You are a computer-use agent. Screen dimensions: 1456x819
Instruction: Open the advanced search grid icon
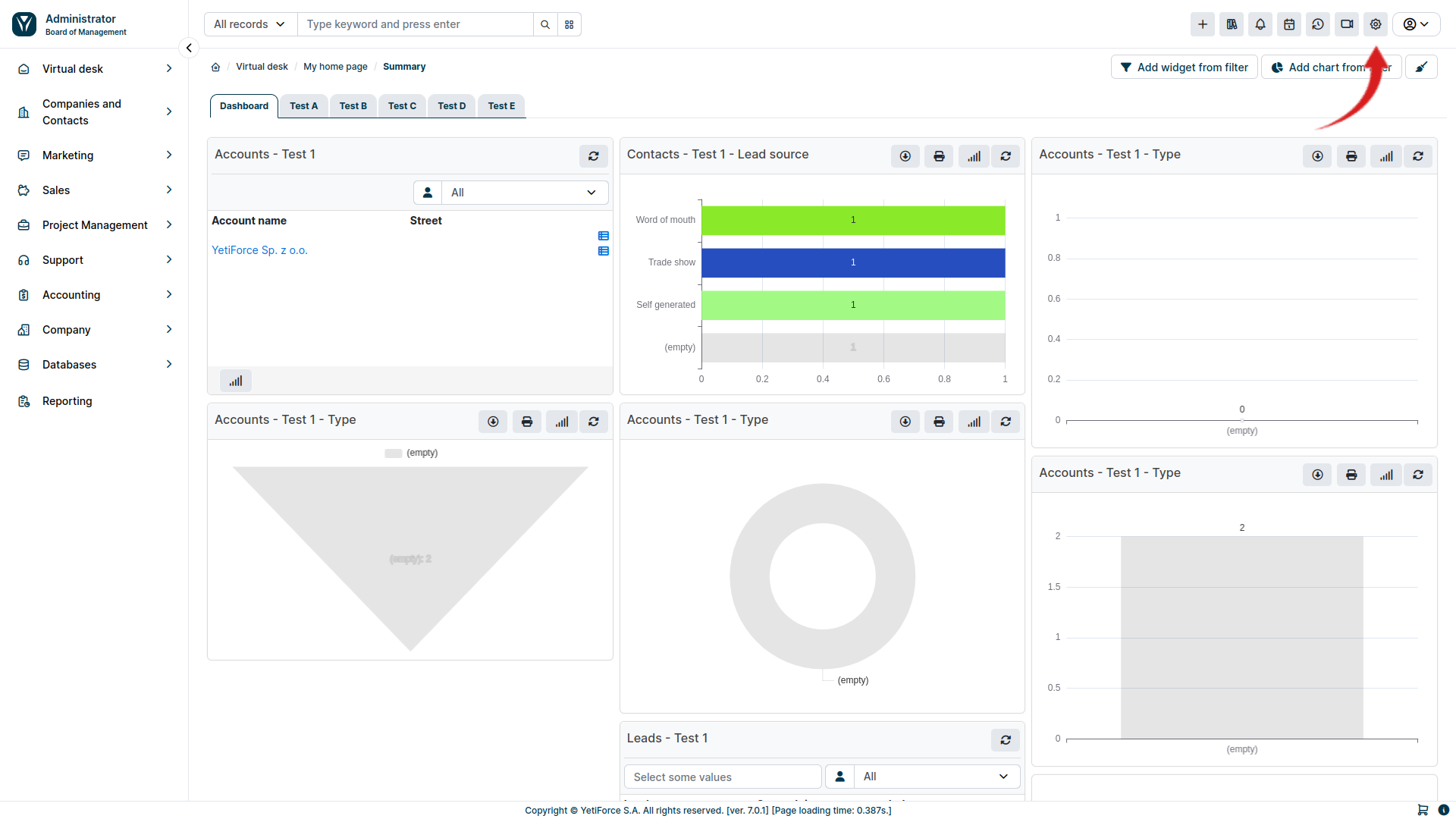coord(570,24)
